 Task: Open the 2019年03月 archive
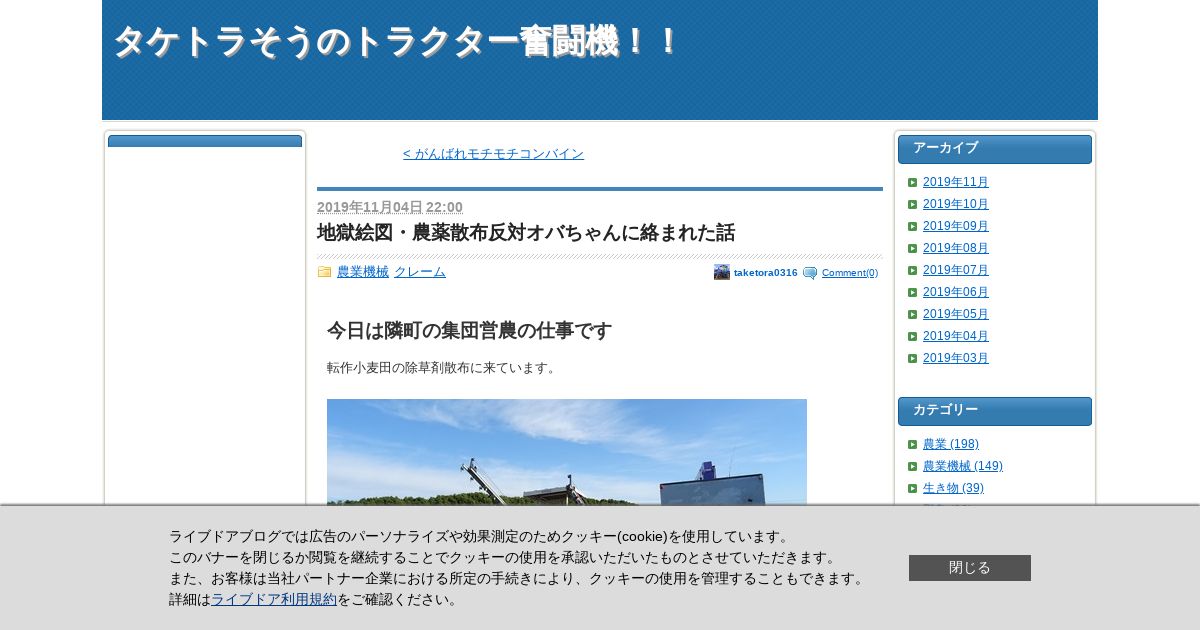pyautogui.click(x=956, y=358)
